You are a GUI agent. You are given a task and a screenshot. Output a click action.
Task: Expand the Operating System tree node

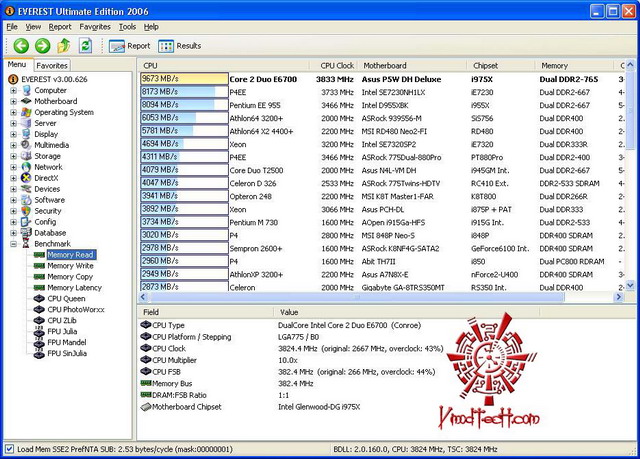(x=13, y=113)
